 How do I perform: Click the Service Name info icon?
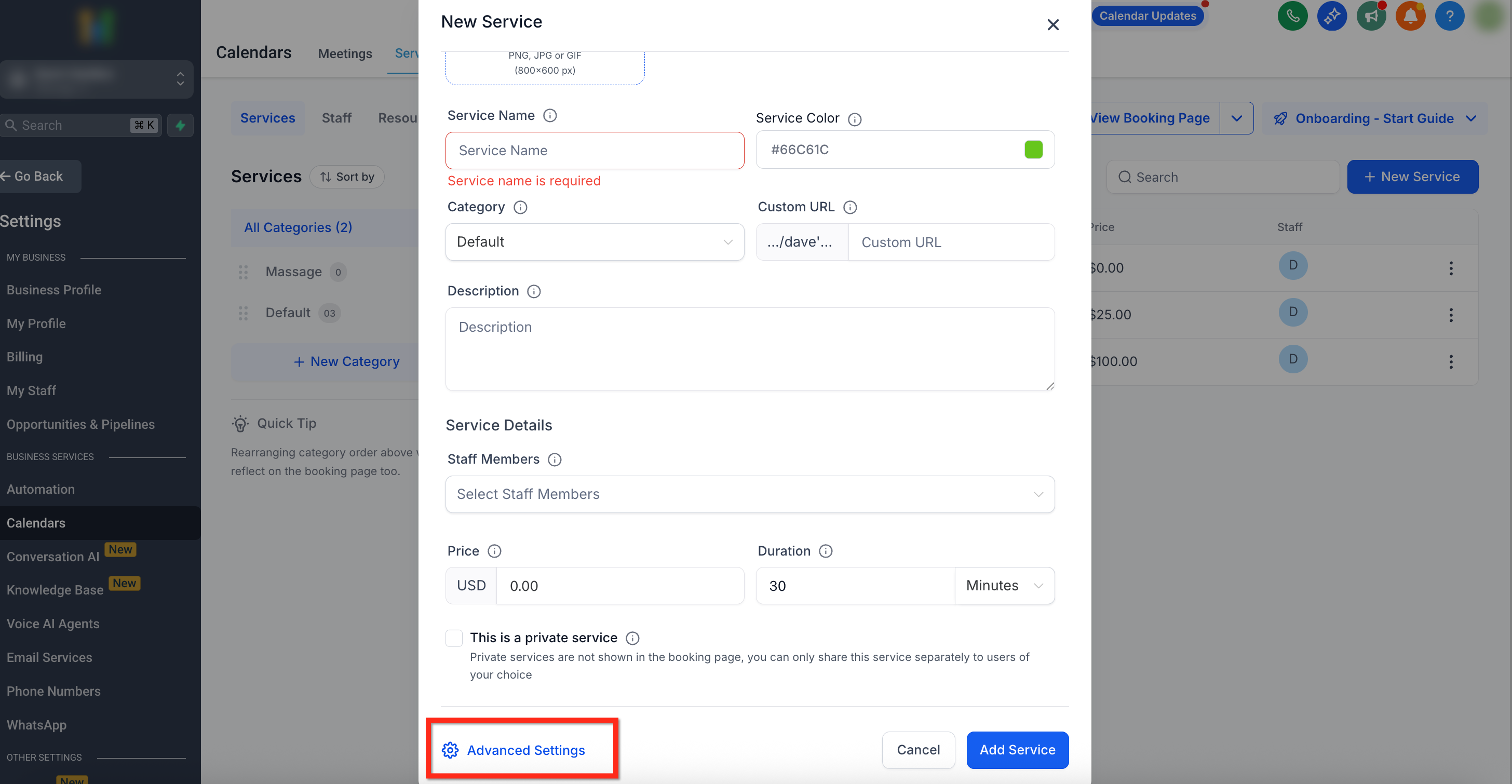pos(549,116)
